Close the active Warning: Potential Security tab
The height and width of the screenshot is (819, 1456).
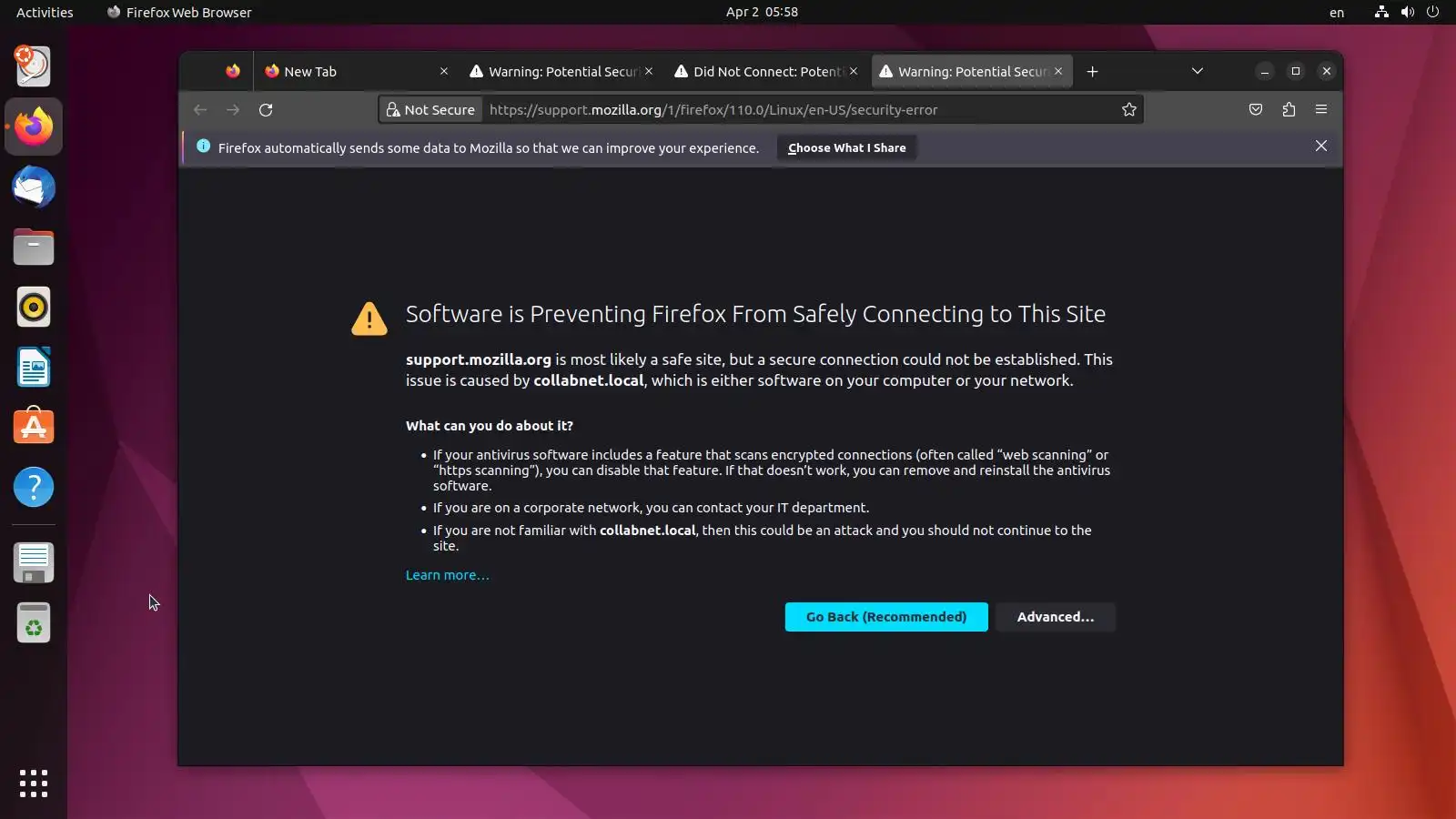coord(1058,71)
